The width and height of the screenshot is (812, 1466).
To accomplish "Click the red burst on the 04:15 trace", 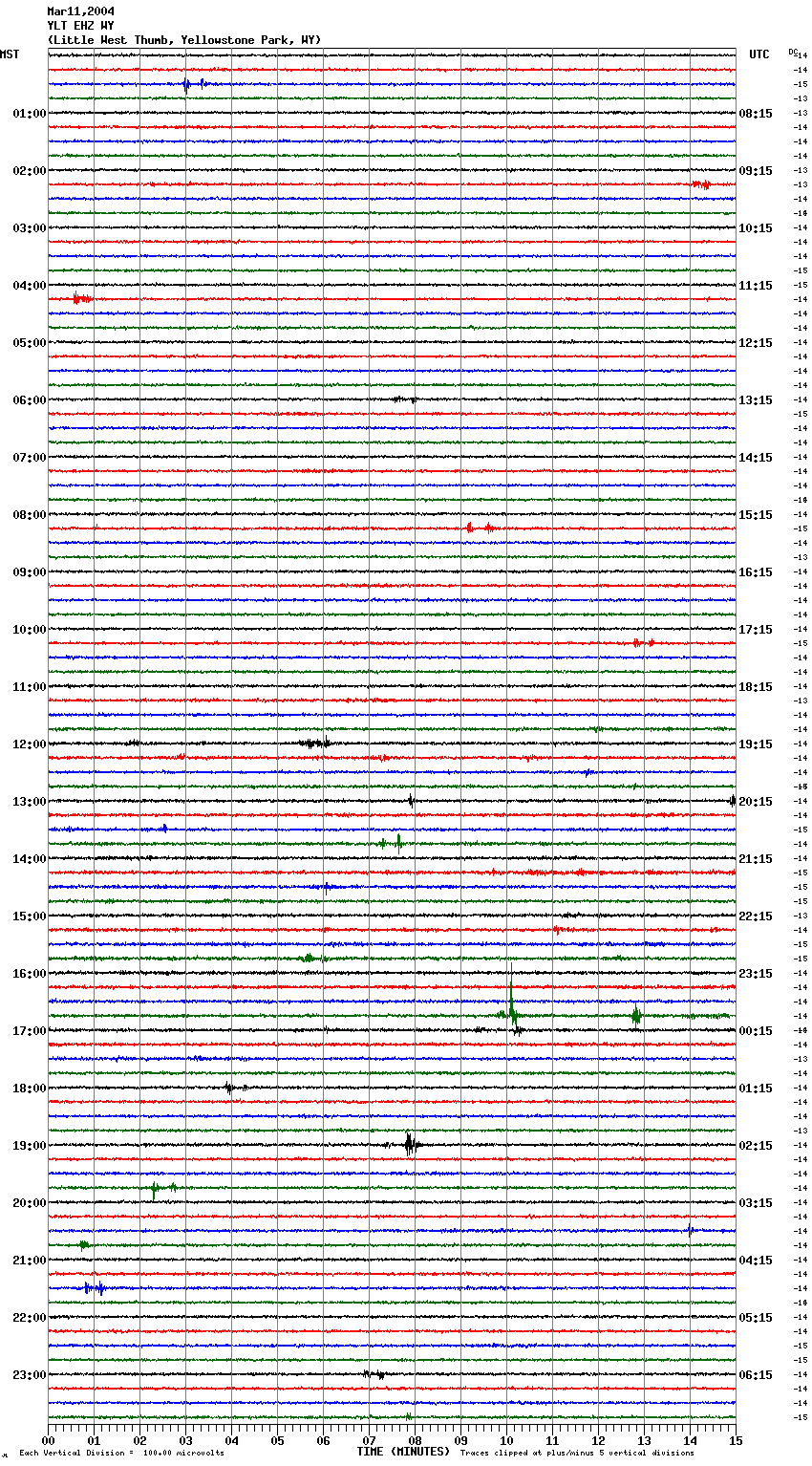I will point(82,299).
